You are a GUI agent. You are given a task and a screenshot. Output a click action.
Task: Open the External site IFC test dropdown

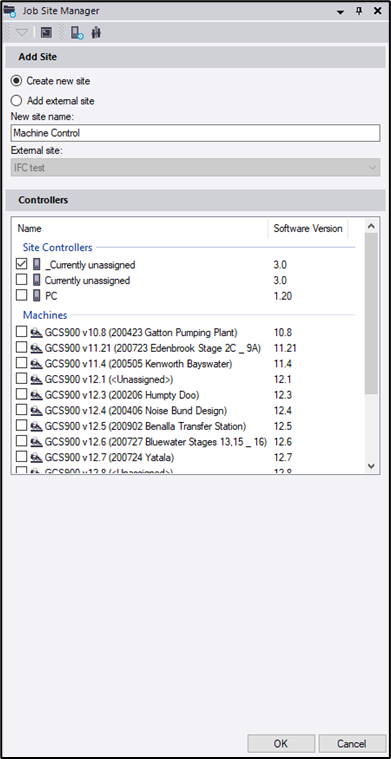coord(196,167)
